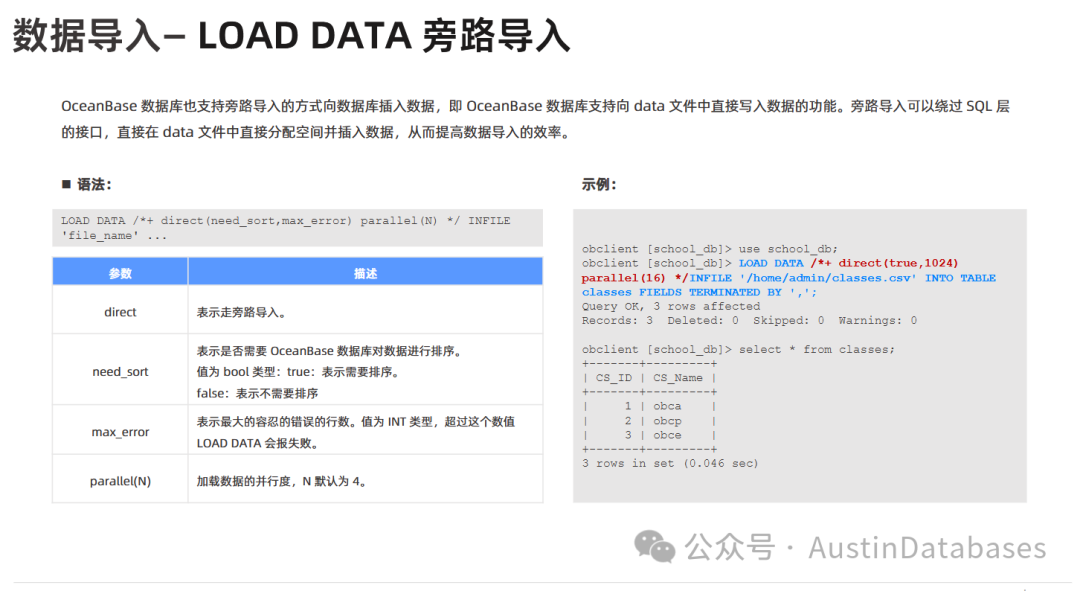Click the line 值为 bool 类型：true：表示需要排序。

pos(298,372)
